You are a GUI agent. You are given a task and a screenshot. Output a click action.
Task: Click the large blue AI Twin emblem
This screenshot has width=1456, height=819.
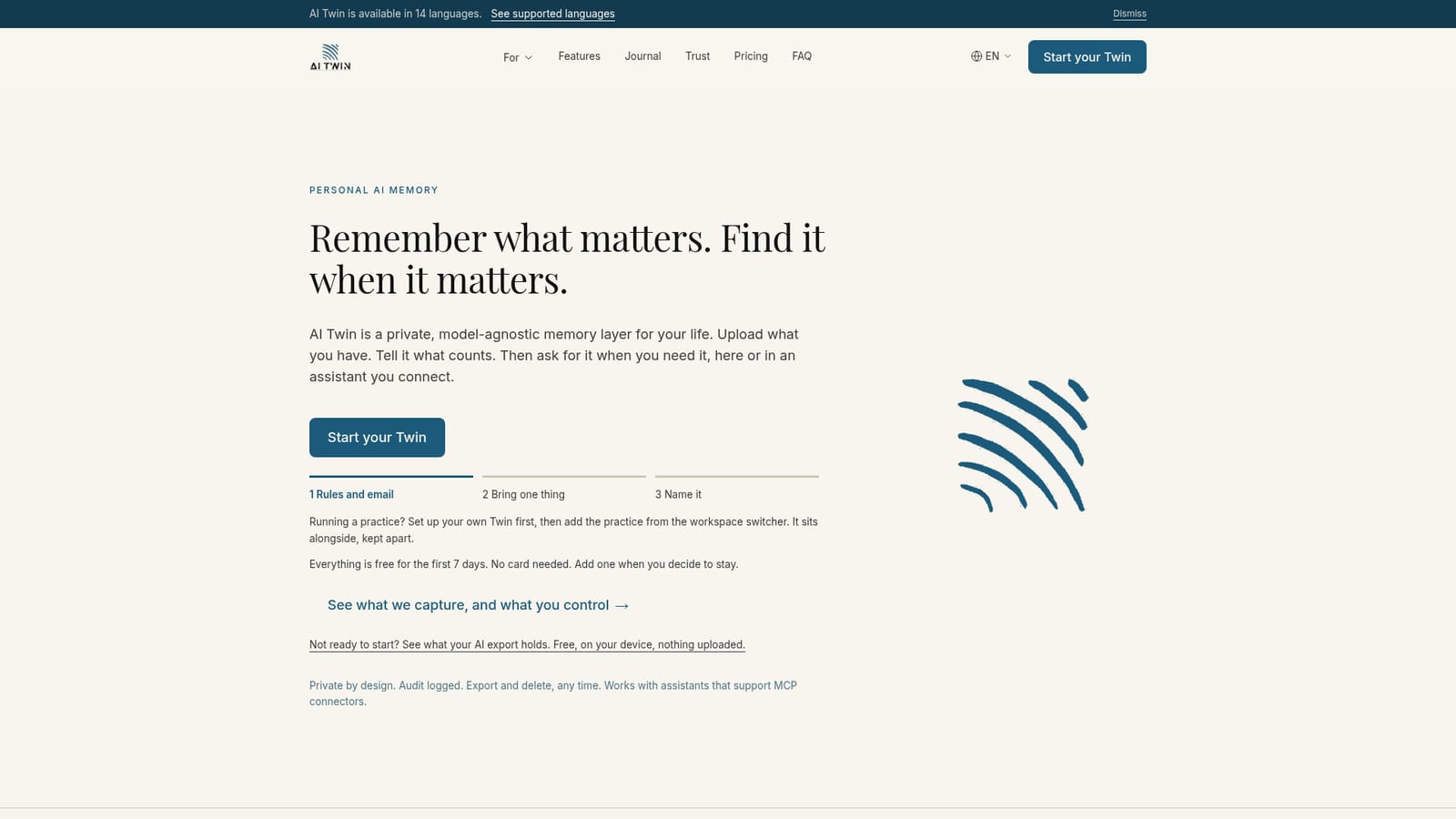coord(1023,445)
